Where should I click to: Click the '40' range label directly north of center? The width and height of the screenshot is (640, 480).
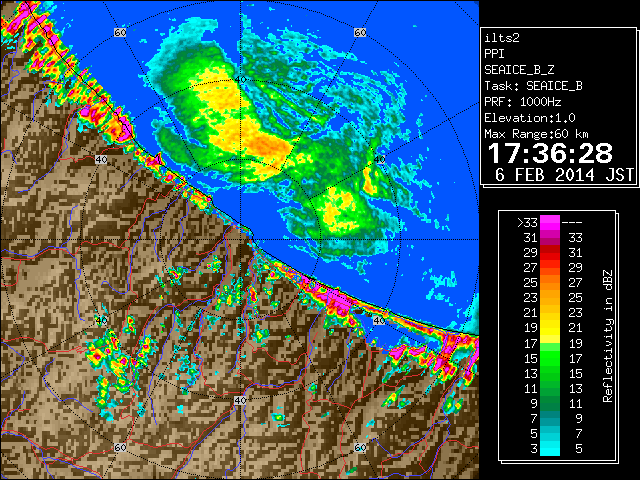click(240, 79)
